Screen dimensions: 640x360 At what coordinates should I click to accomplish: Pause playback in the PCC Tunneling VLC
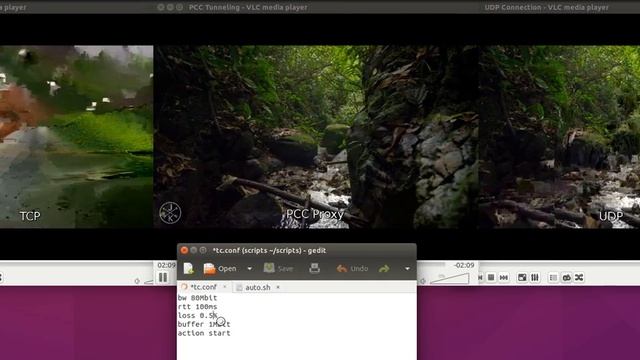coord(163,278)
